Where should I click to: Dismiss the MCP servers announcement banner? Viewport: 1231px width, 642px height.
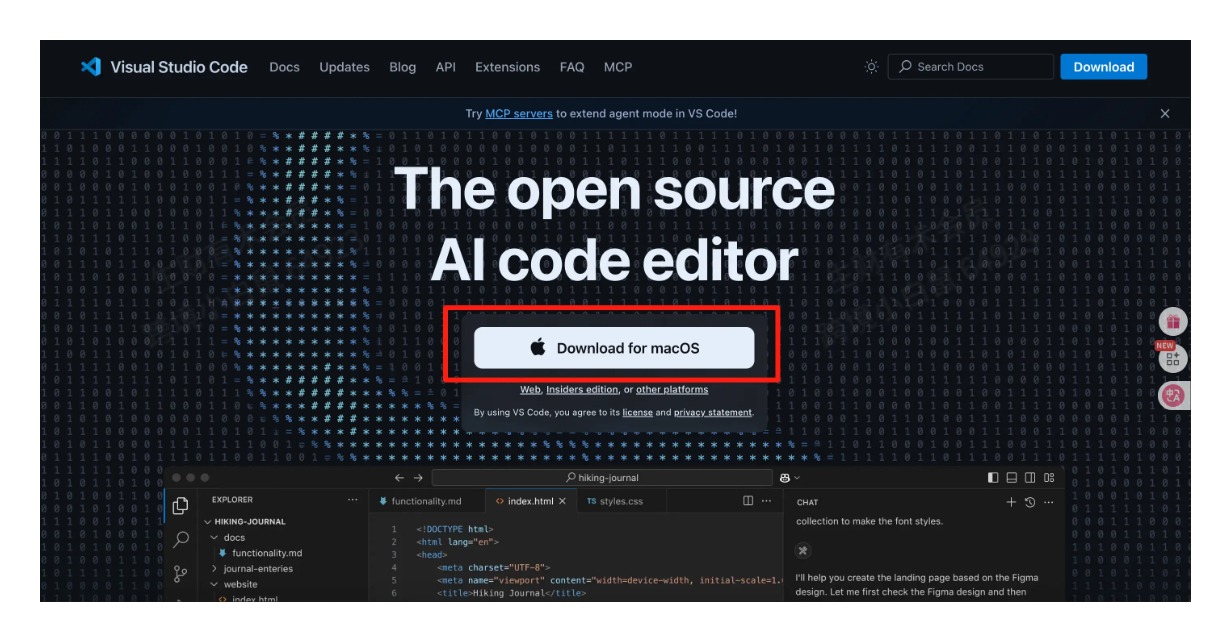[x=1165, y=114]
